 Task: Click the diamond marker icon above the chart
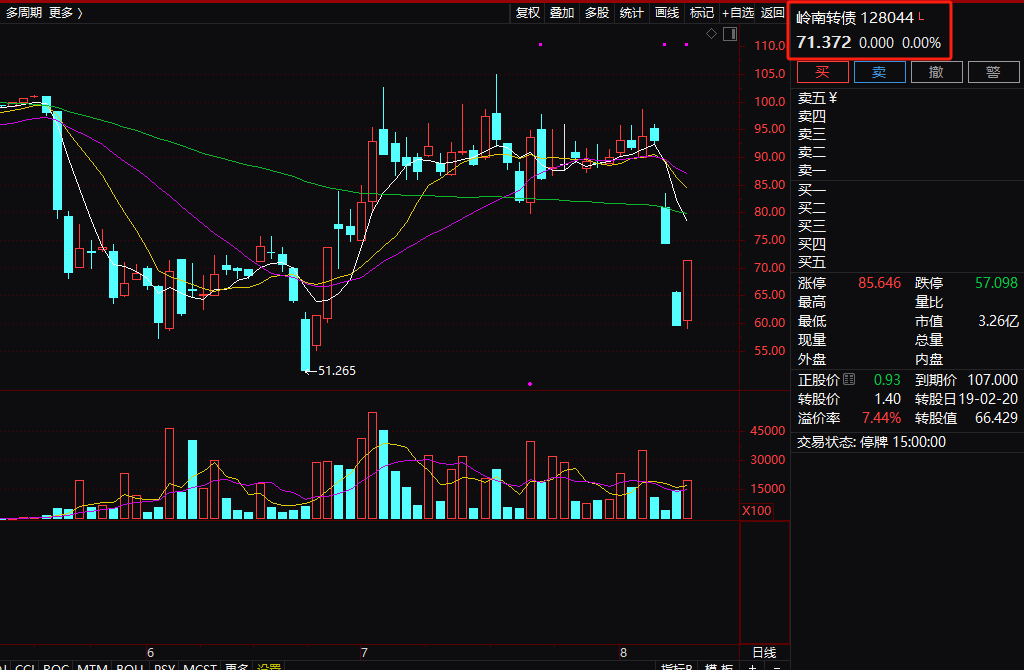(711, 34)
